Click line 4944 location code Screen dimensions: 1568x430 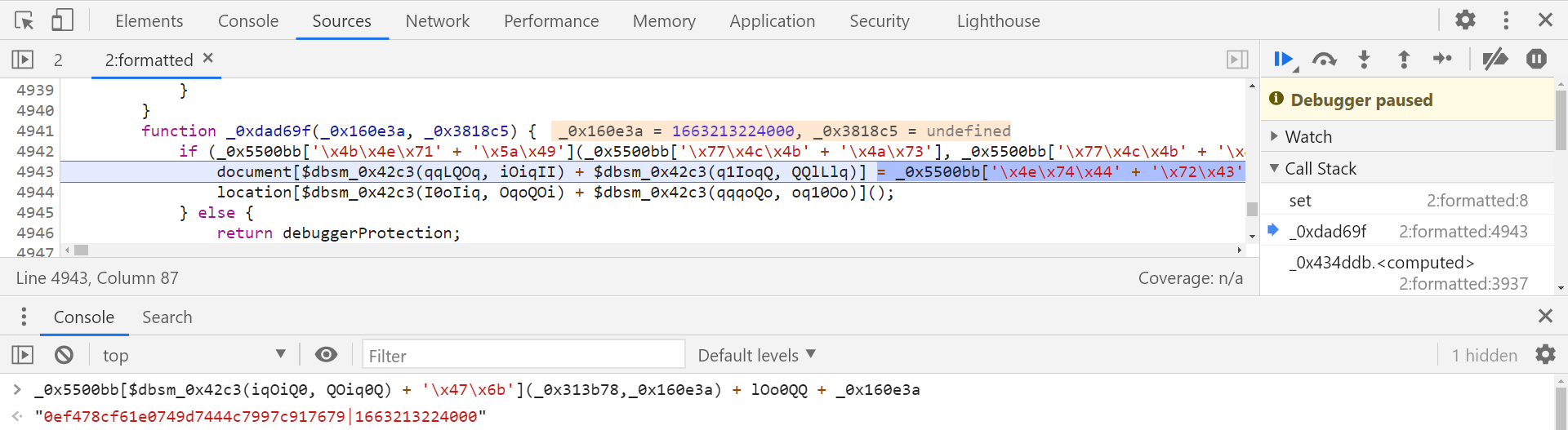pyautogui.click(x=555, y=192)
